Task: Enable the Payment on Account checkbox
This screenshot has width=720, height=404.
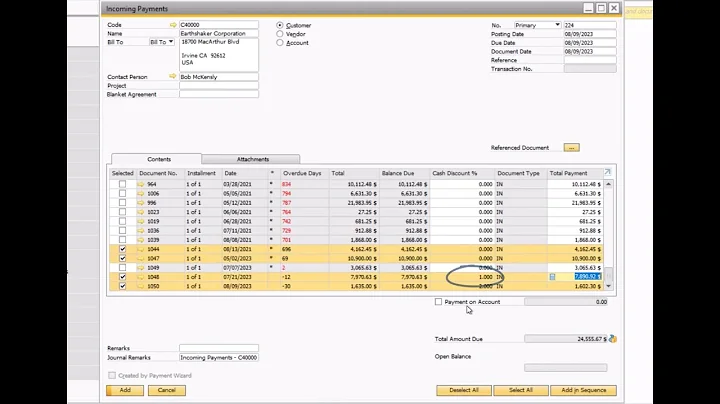Action: click(x=439, y=302)
